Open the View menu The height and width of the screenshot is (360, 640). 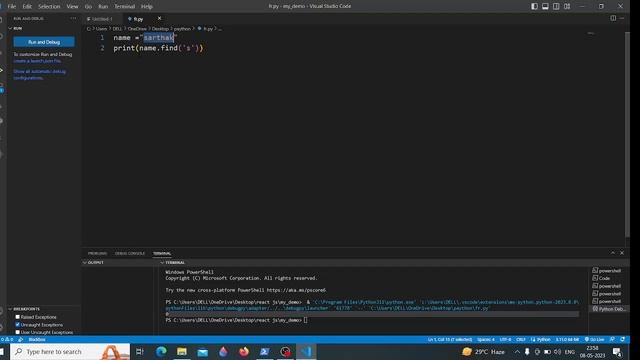pos(72,7)
